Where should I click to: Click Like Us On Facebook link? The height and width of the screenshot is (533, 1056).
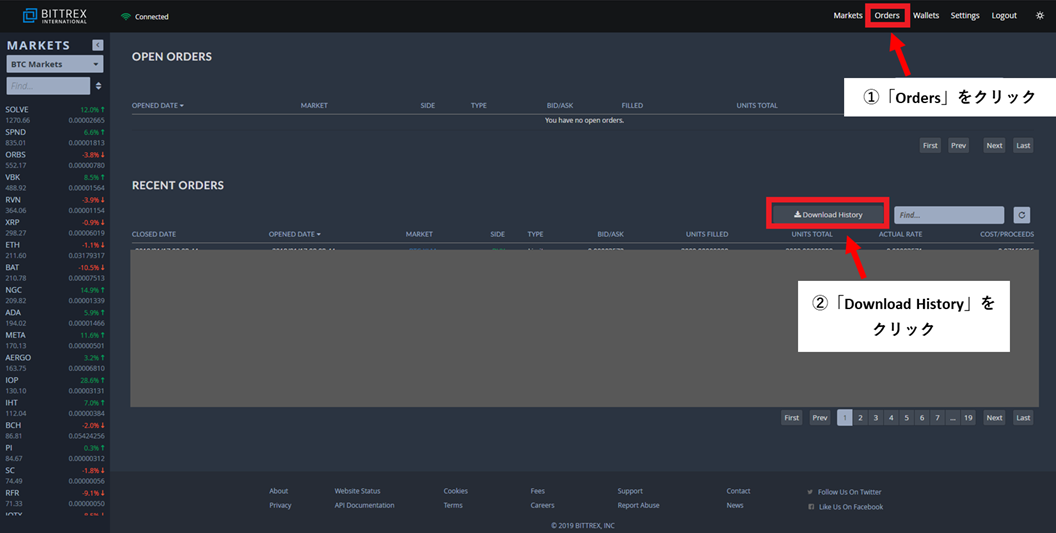851,507
